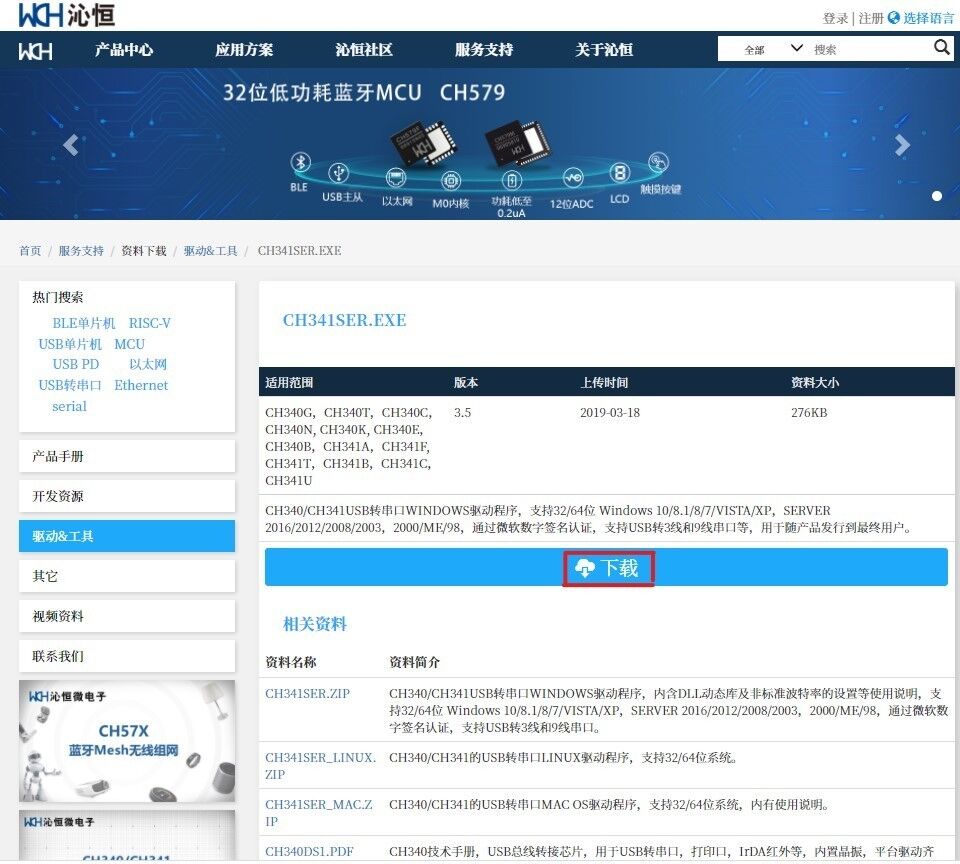Open the 应用方案 menu

[x=244, y=50]
